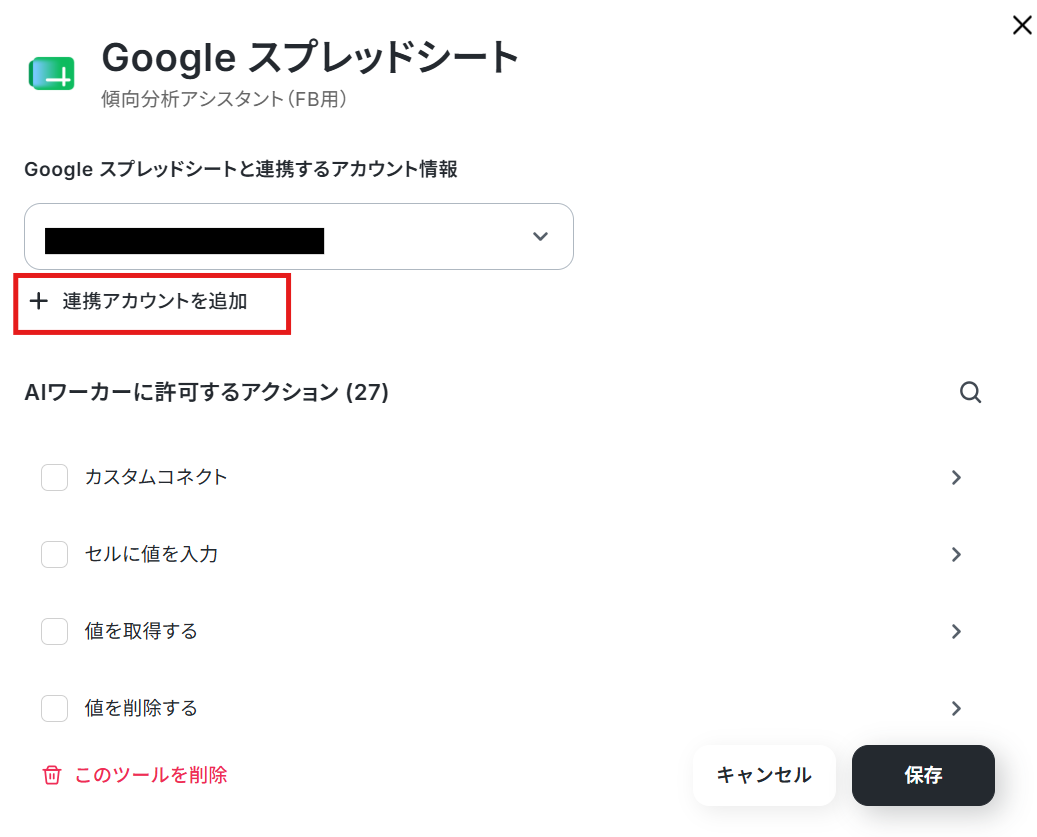Click the search magnifier icon for actions
The image size is (1037, 837).
[970, 392]
